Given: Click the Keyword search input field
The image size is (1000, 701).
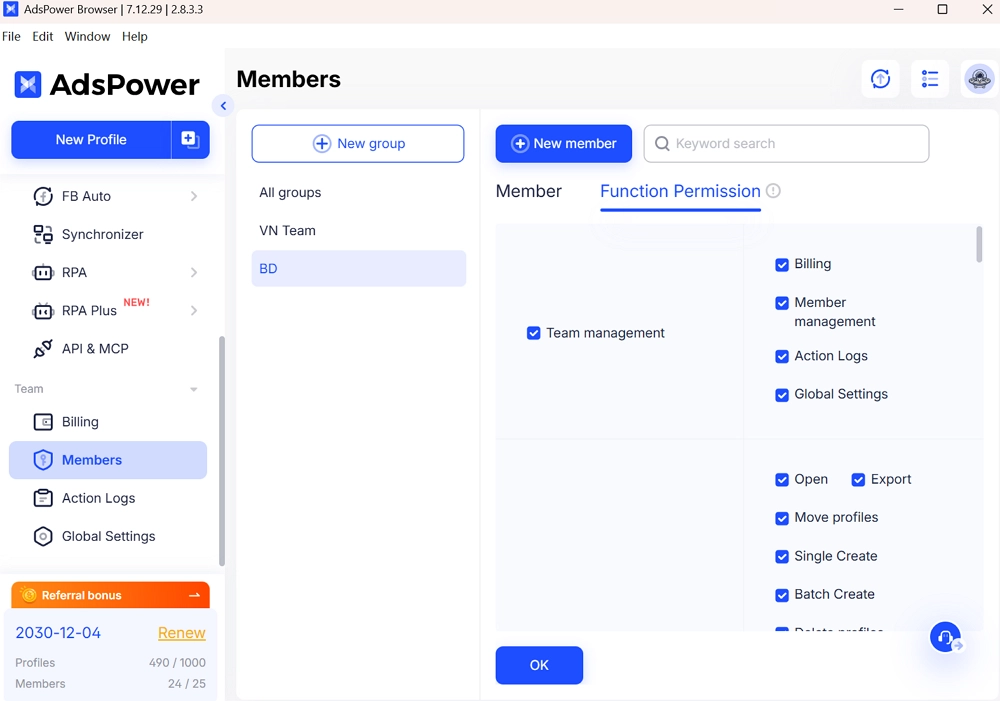Looking at the screenshot, I should pyautogui.click(x=786, y=143).
